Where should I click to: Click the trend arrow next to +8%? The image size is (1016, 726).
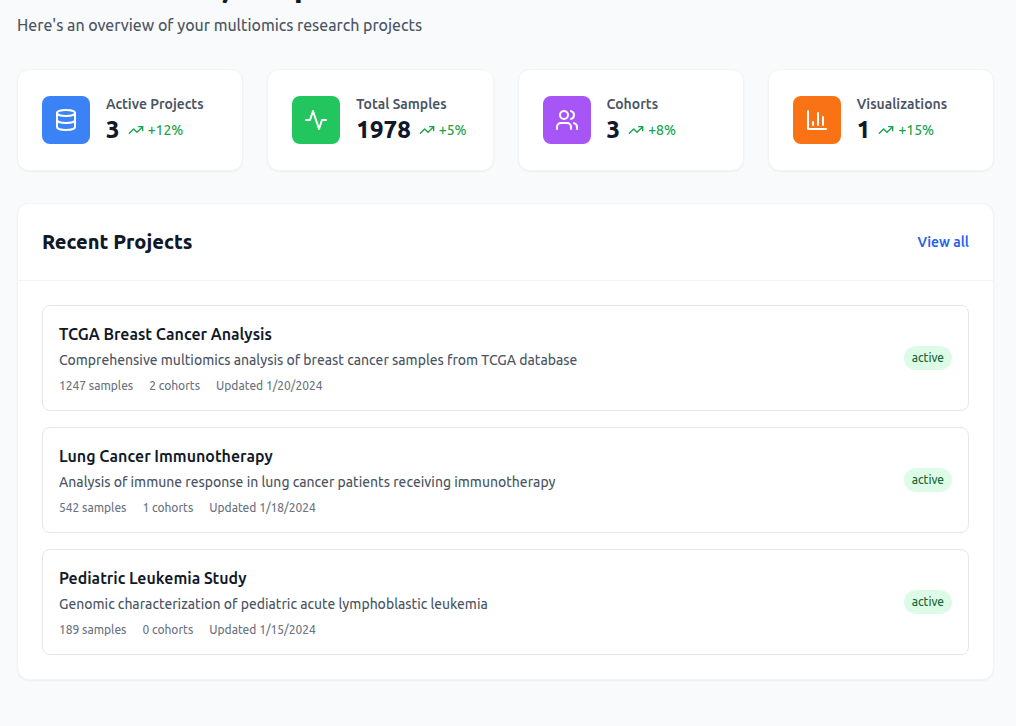636,130
